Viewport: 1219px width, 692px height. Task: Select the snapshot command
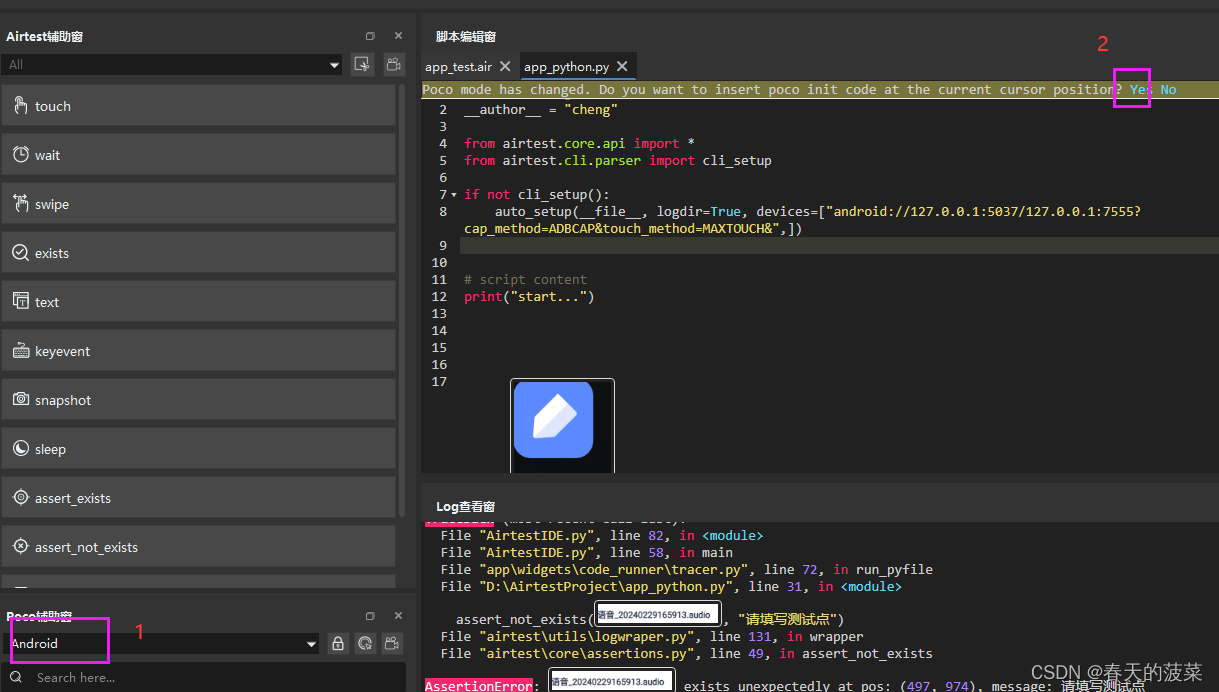tap(198, 400)
